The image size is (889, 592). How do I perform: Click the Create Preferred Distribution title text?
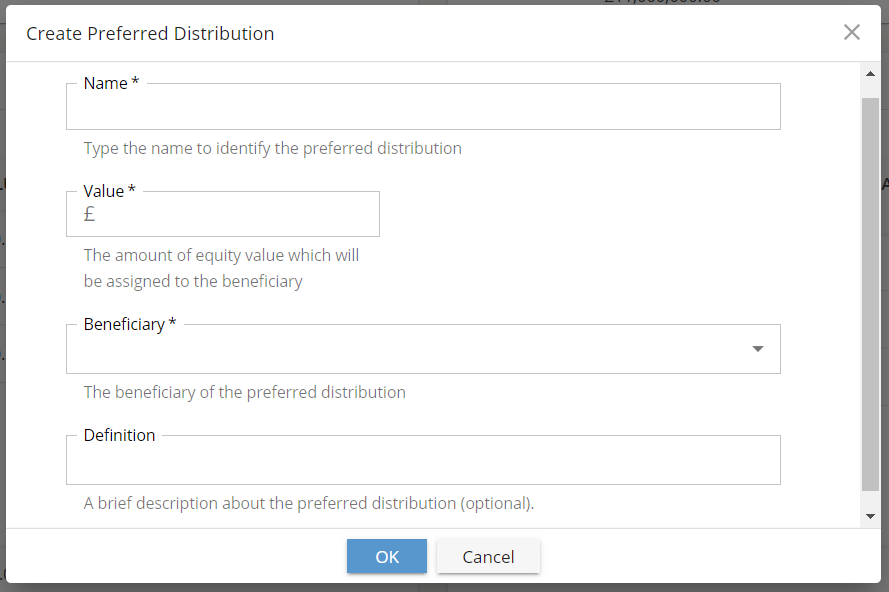tap(150, 34)
